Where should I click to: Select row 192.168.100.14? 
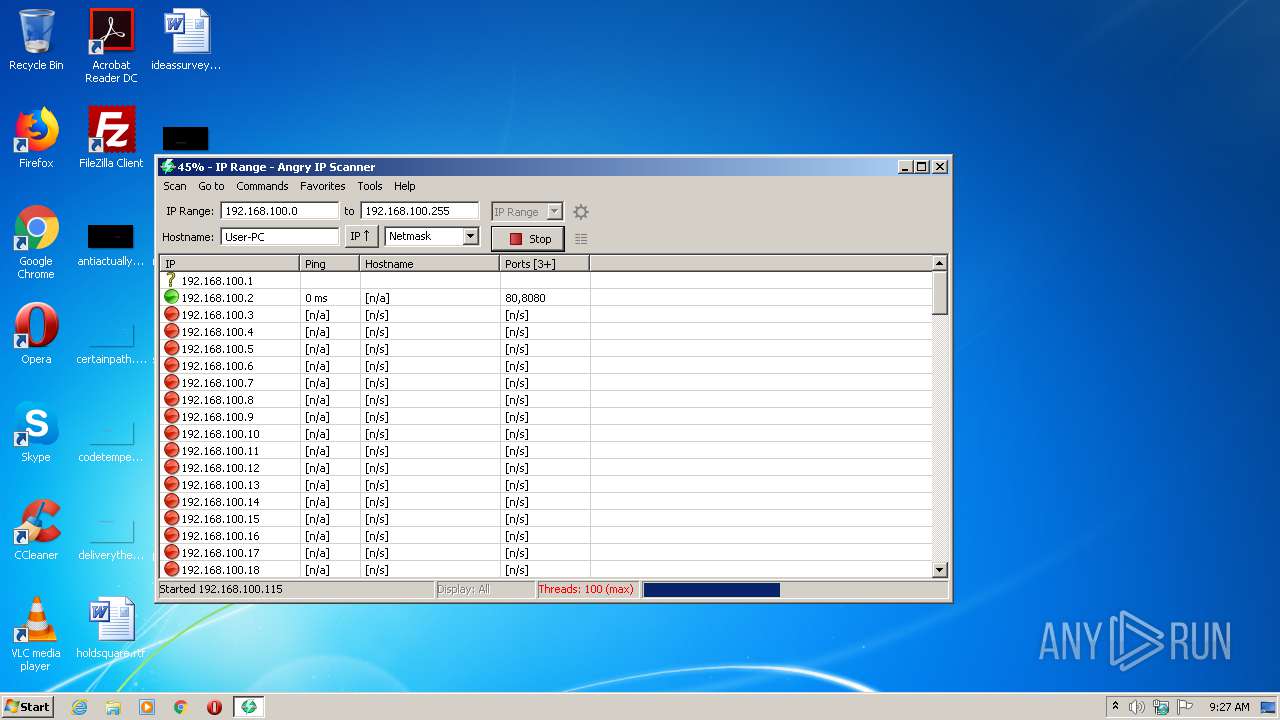click(546, 502)
